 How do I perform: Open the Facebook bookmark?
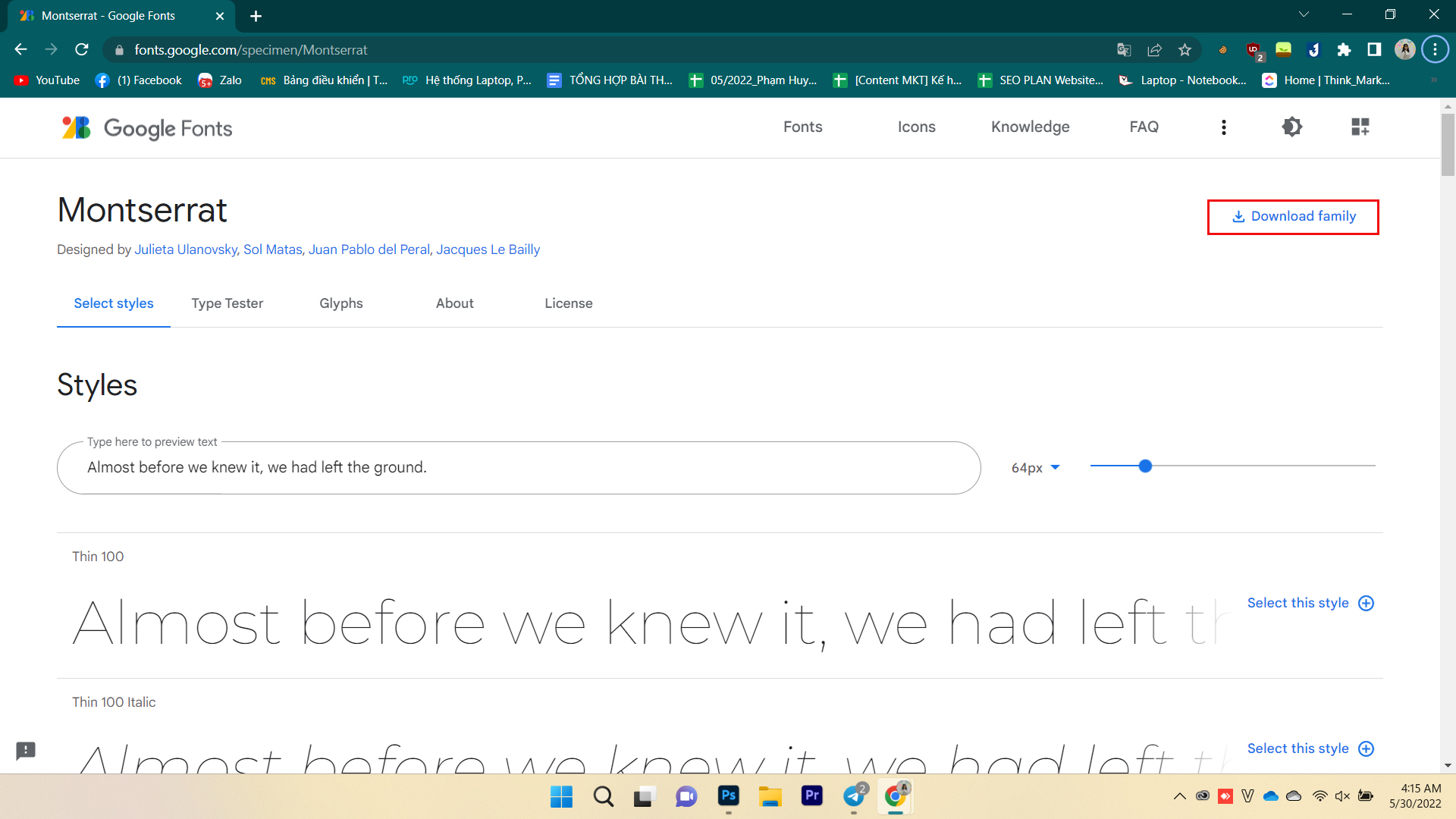pos(139,80)
